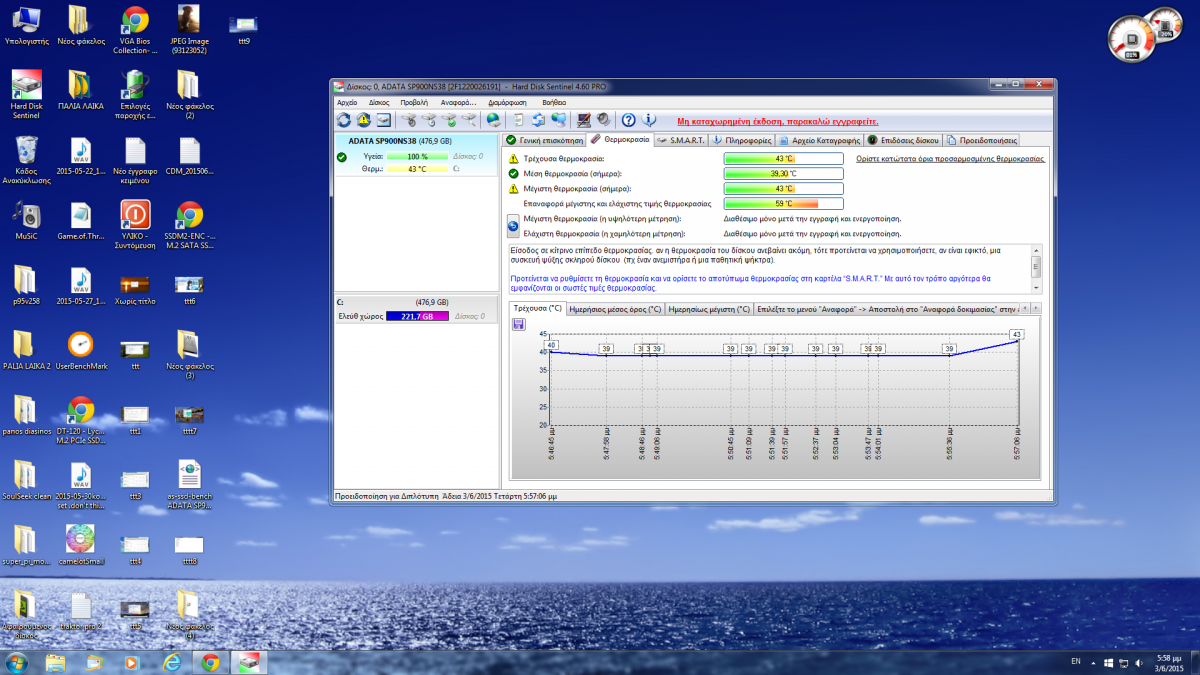The width and height of the screenshot is (1200, 675).
Task: Switch to the Γενική επισκόπηση tab
Action: pyautogui.click(x=544, y=141)
